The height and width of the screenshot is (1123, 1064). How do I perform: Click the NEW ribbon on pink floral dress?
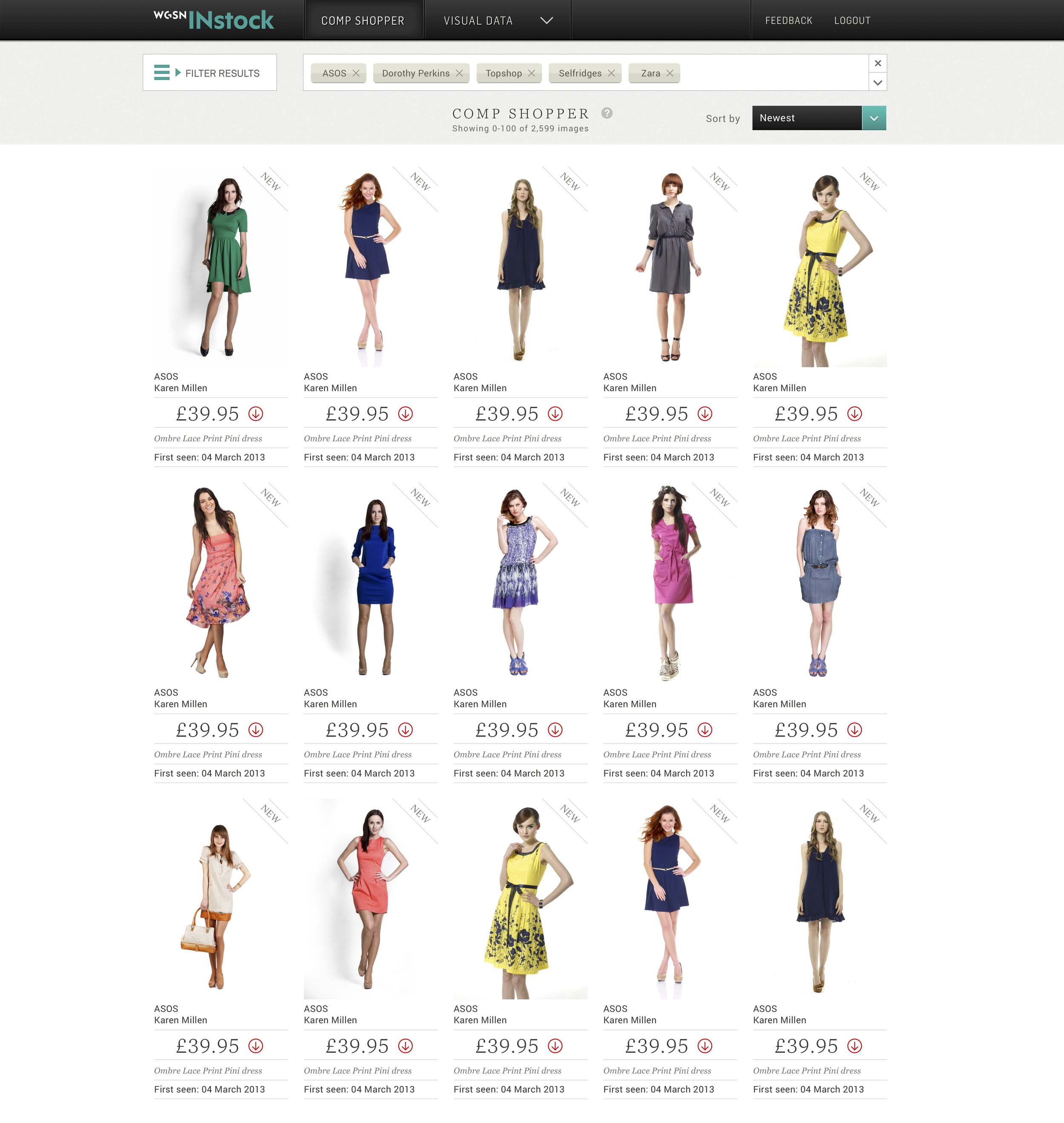[271, 497]
